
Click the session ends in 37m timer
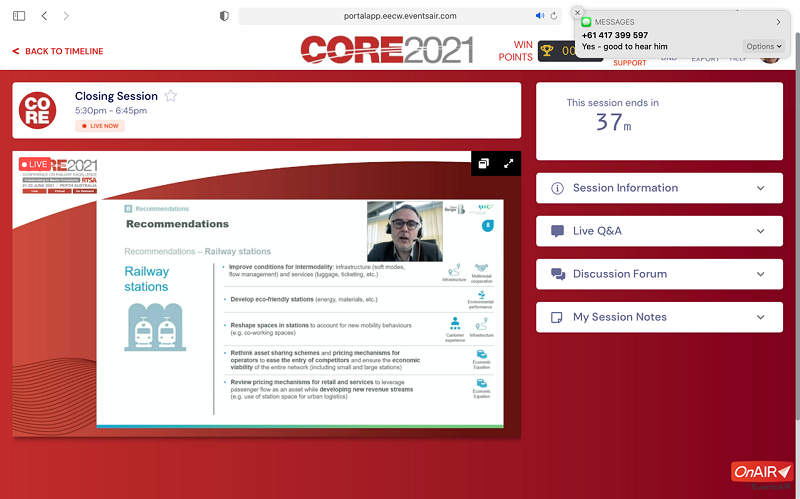613,122
